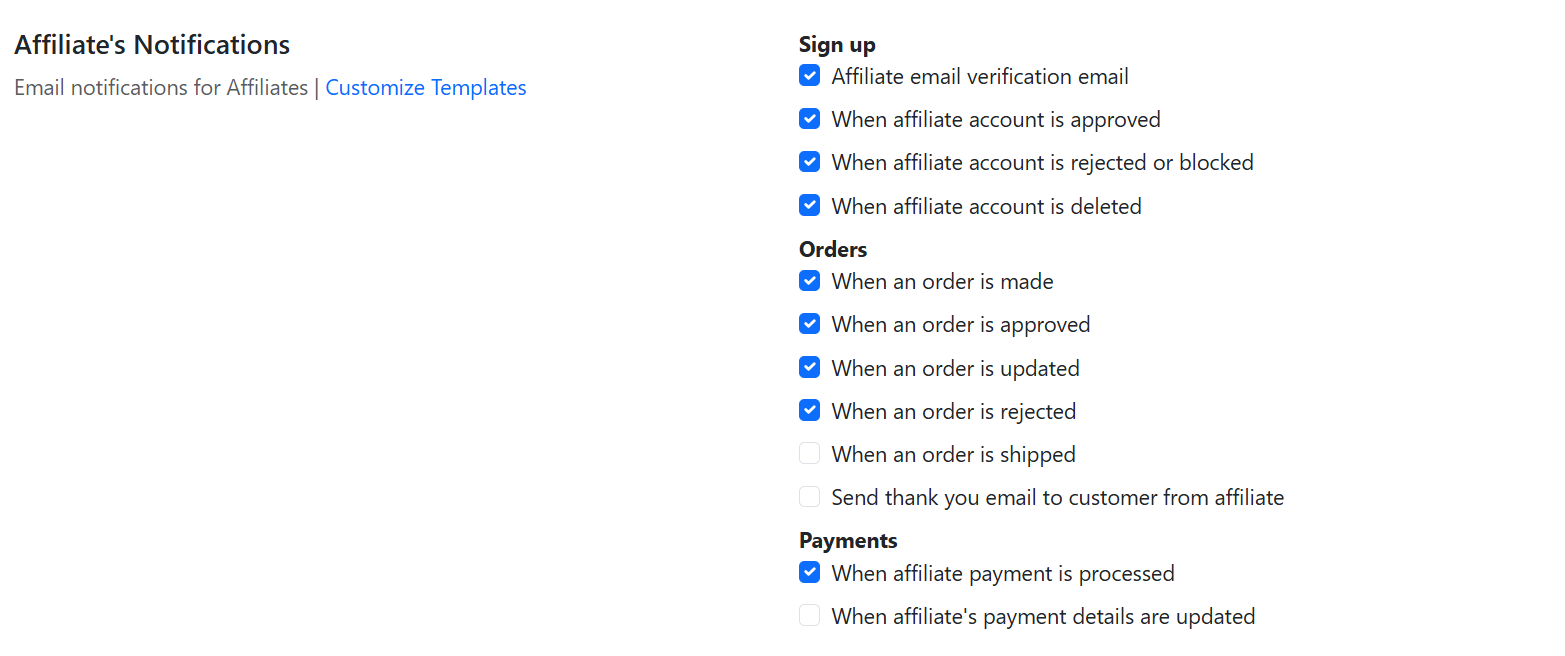This screenshot has width=1565, height=656.
Task: Uncheck 'When an order is made'
Action: coord(809,281)
